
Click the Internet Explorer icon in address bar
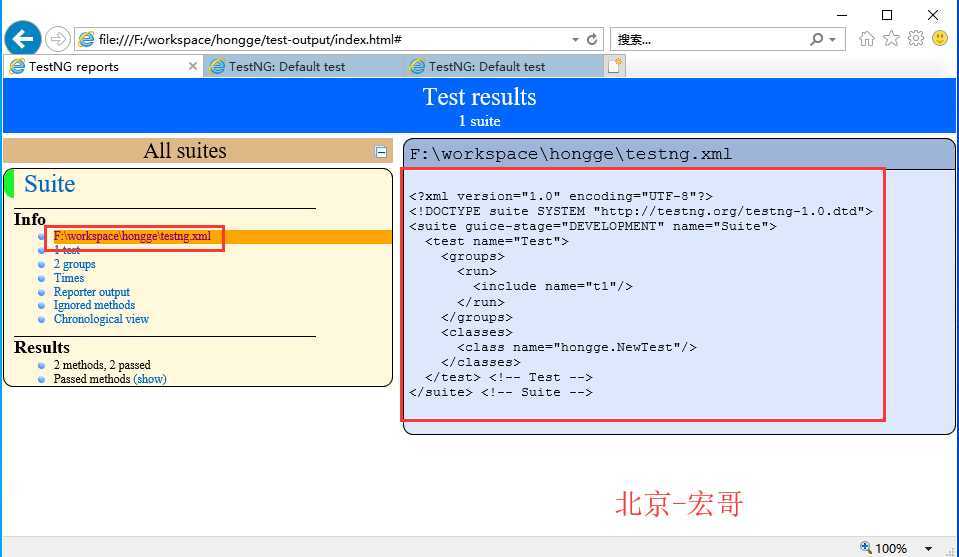[x=87, y=39]
